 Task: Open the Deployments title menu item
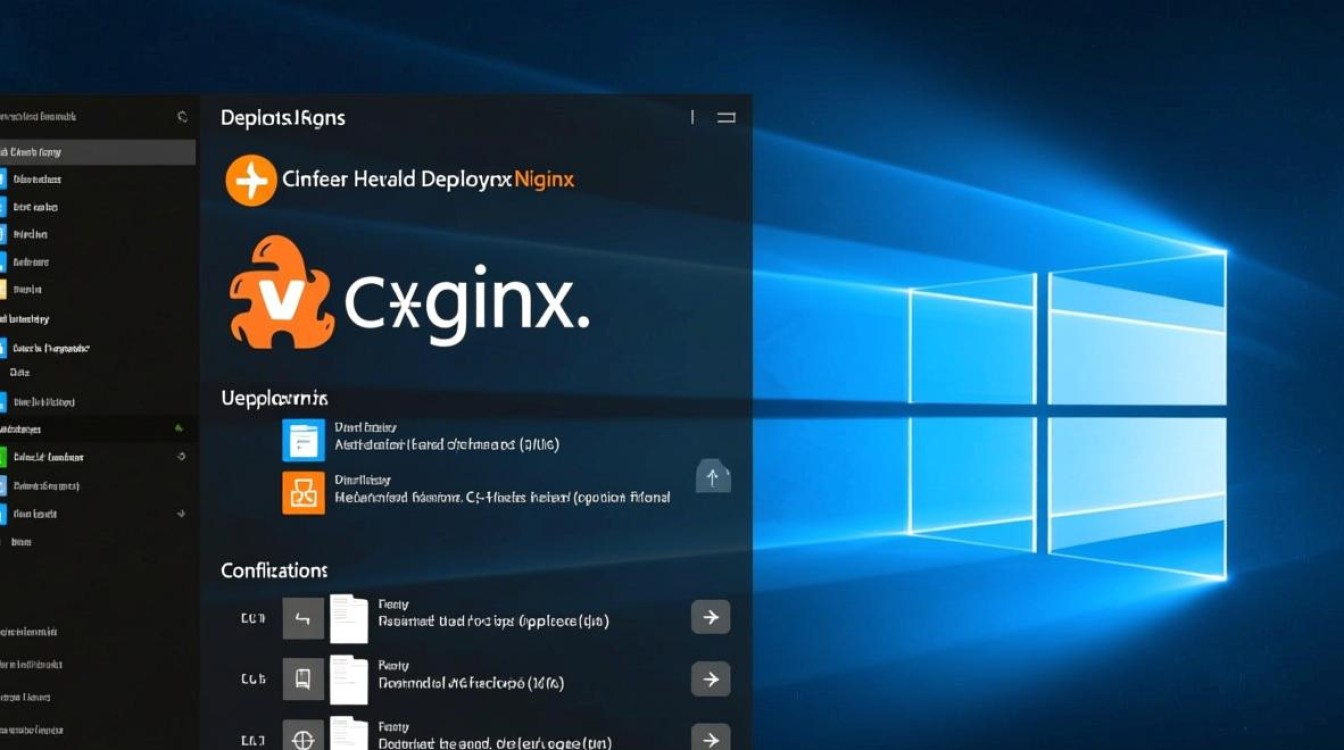pyautogui.click(x=283, y=117)
